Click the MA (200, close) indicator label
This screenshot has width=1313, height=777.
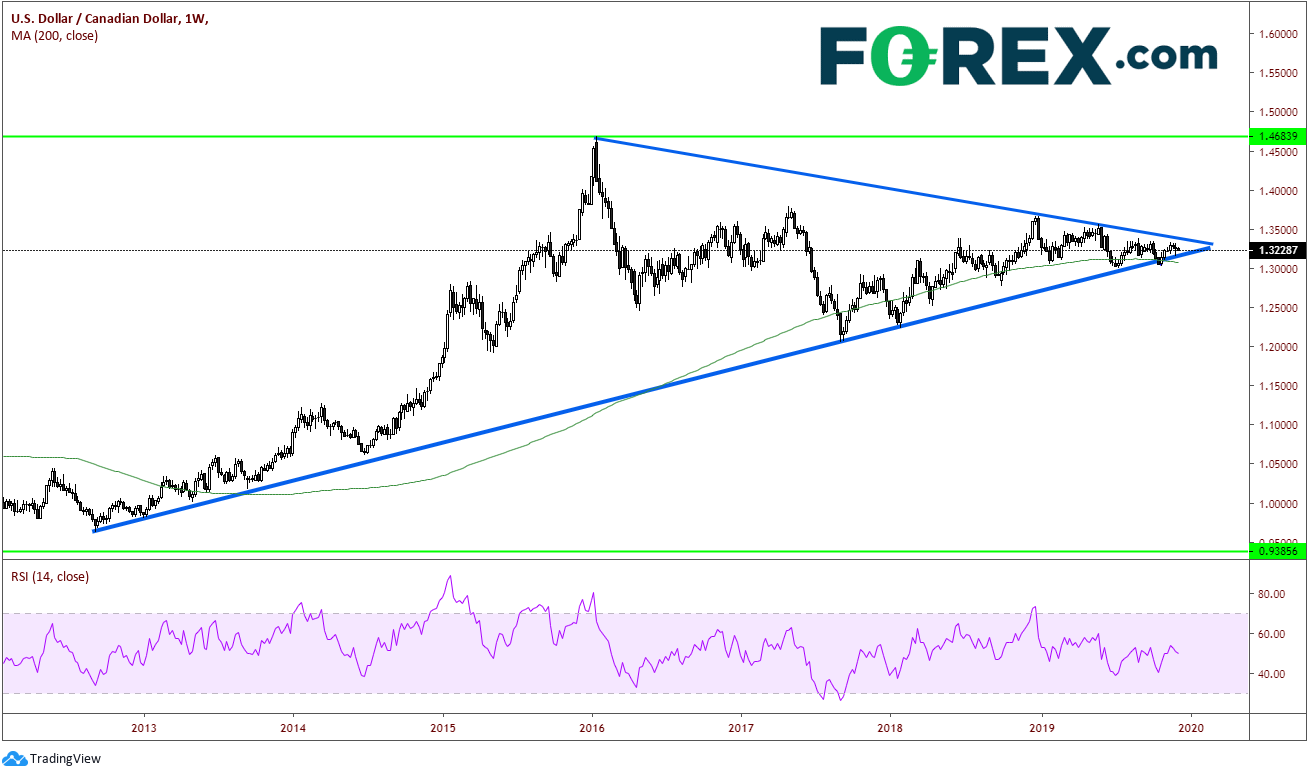(x=55, y=36)
